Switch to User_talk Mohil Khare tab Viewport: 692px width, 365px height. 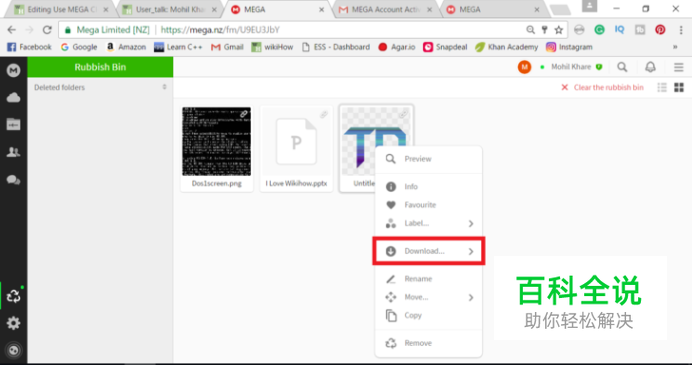169,9
